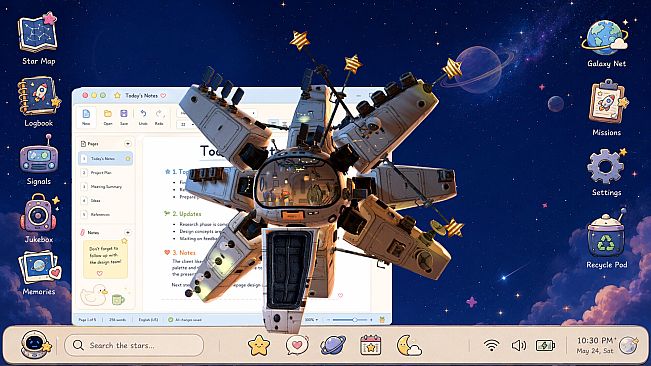This screenshot has width=651, height=366.
Task: Click the gift icon in Notes status bar
Action: click(382, 320)
